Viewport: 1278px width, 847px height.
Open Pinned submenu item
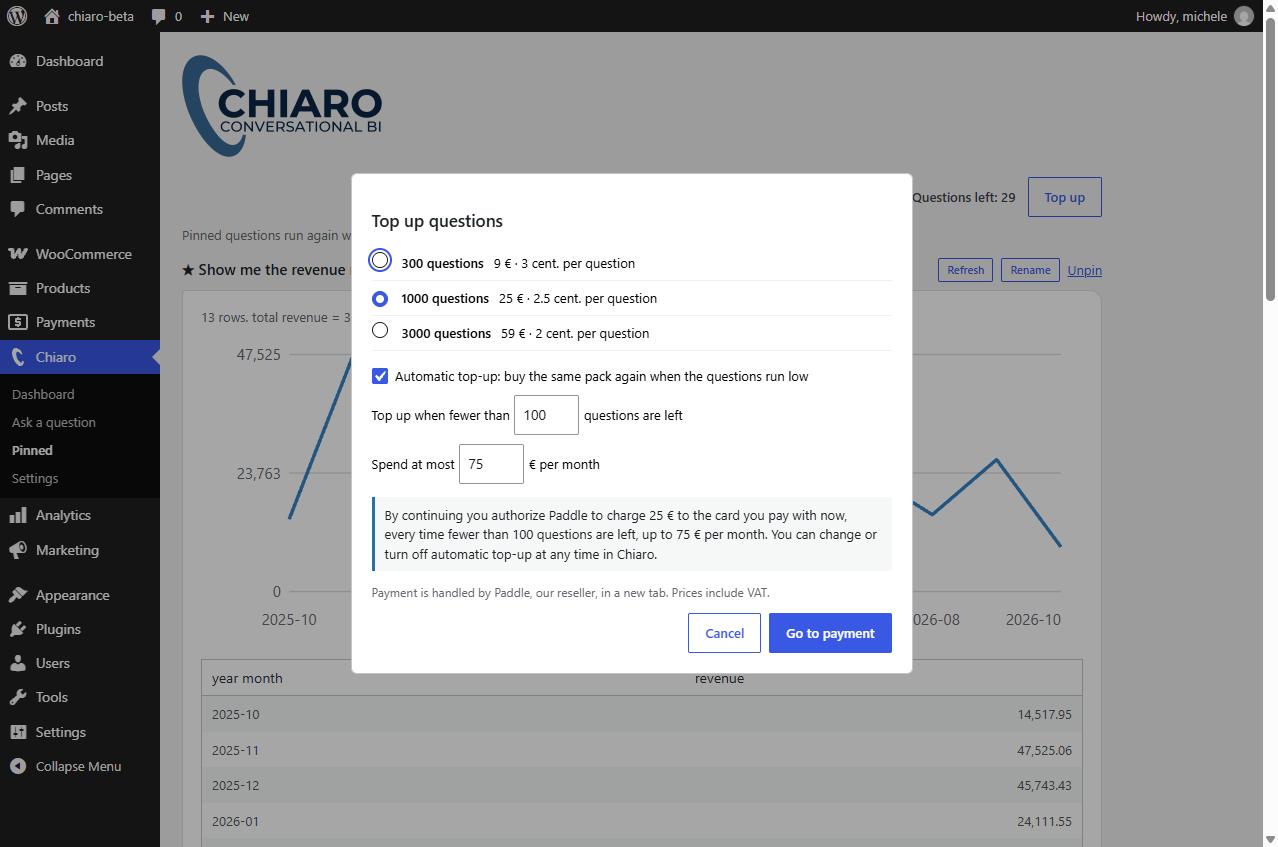tap(32, 450)
